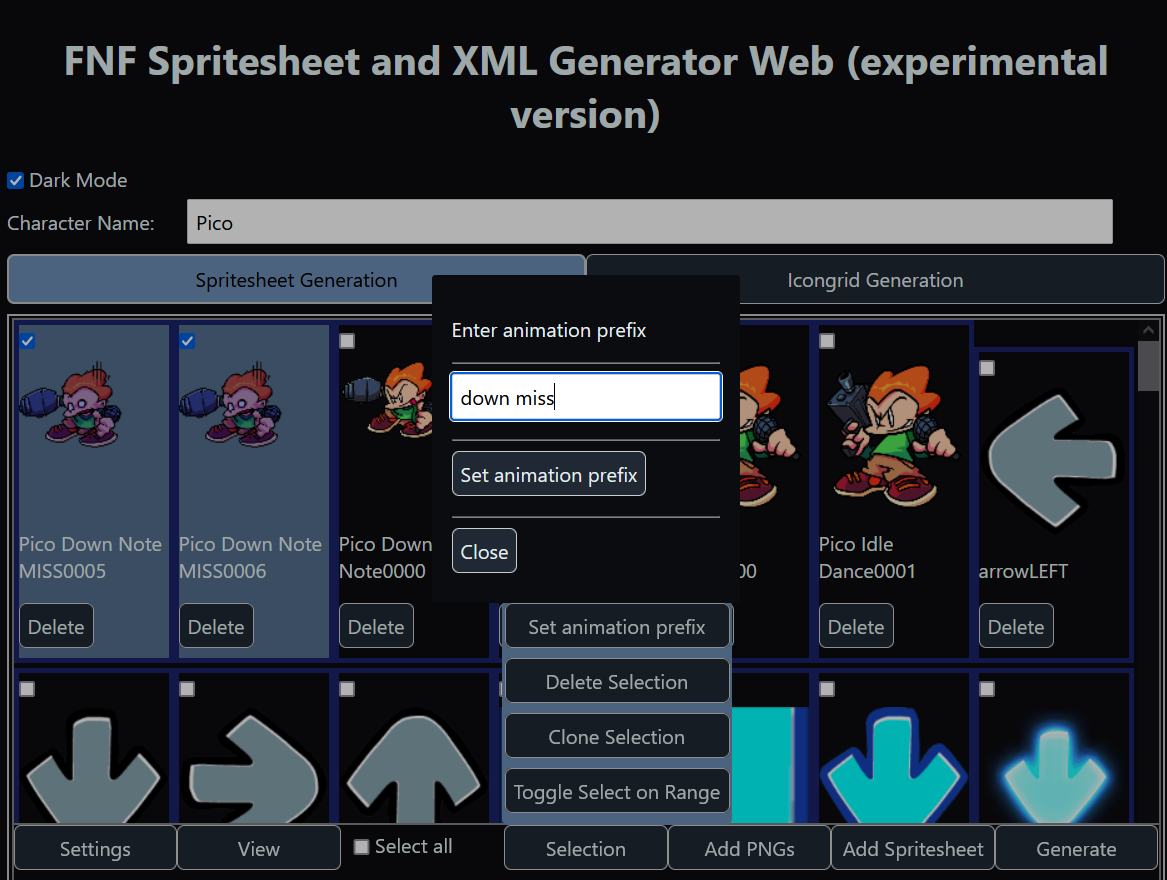1167x880 pixels.
Task: Choose Delete Selection menu entry
Action: point(617,681)
